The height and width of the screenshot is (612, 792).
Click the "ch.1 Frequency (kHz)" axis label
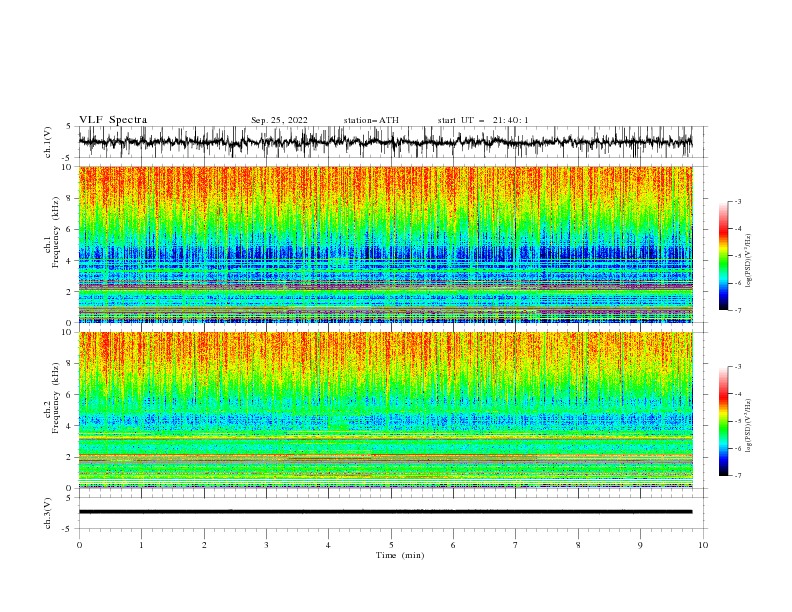point(52,230)
